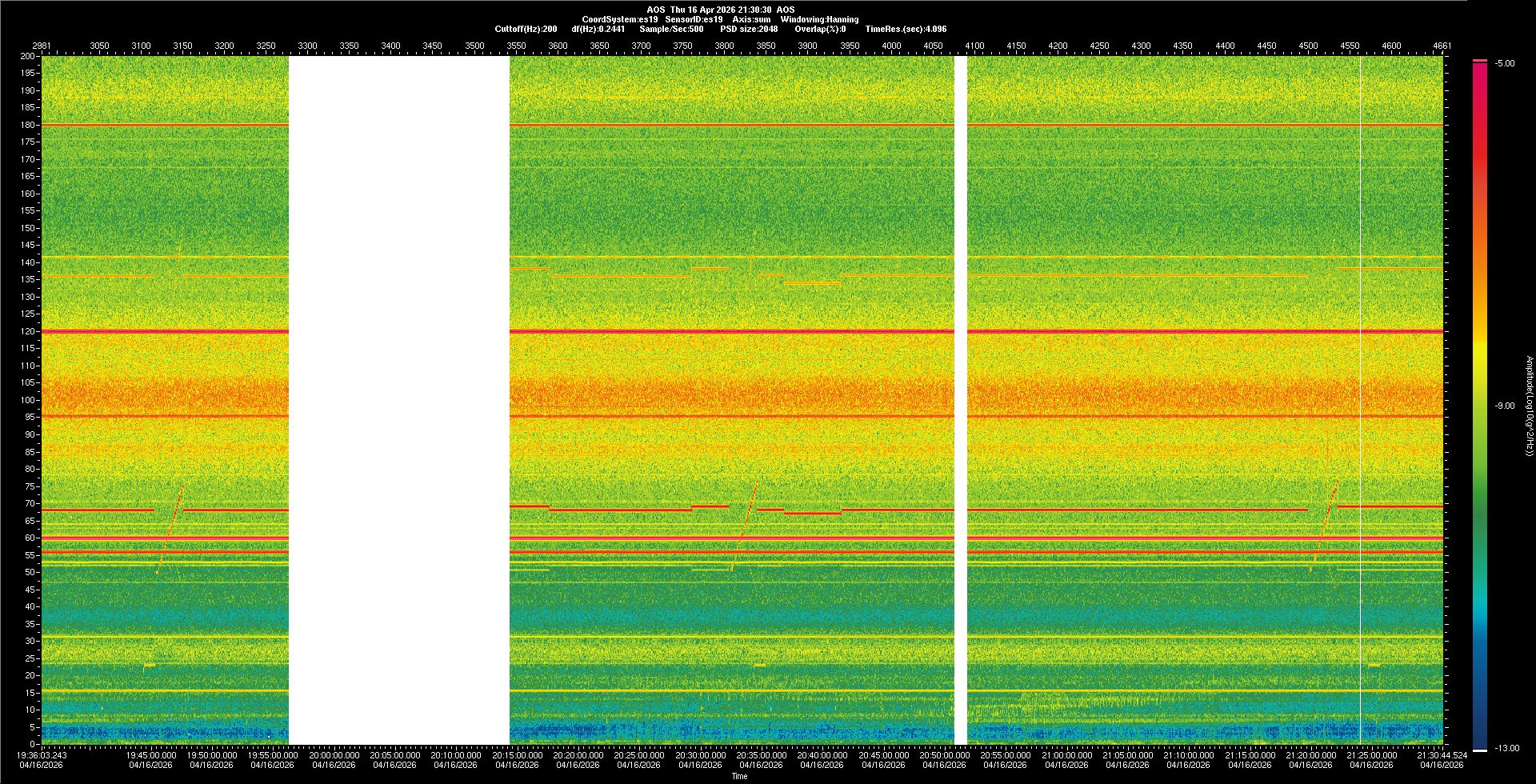The height and width of the screenshot is (784, 1536).
Task: Click the Time label below the horizontal axis
Action: (x=739, y=776)
